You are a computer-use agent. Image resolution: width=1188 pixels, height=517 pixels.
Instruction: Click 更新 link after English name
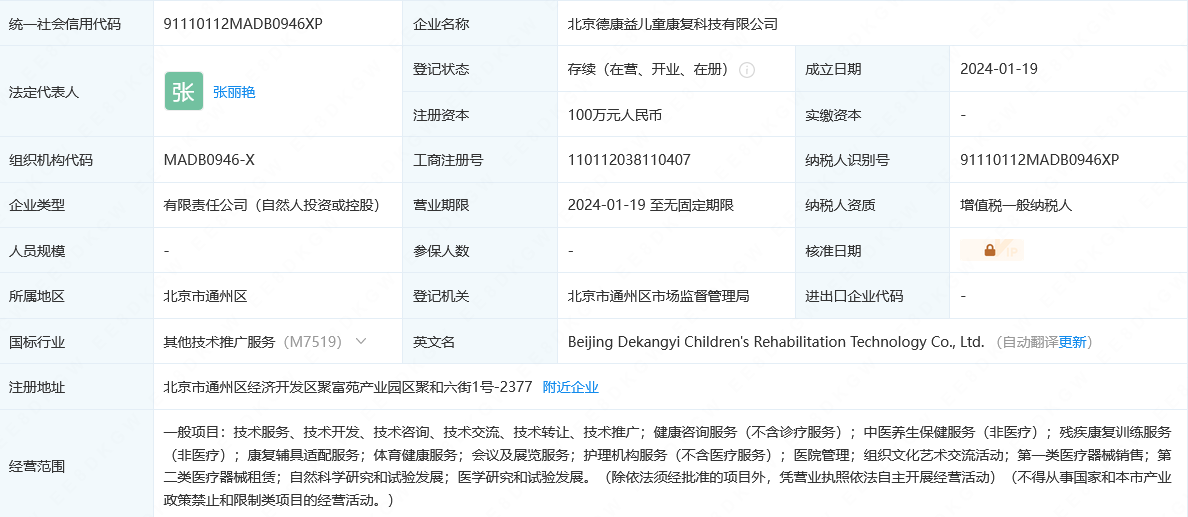point(1072,342)
